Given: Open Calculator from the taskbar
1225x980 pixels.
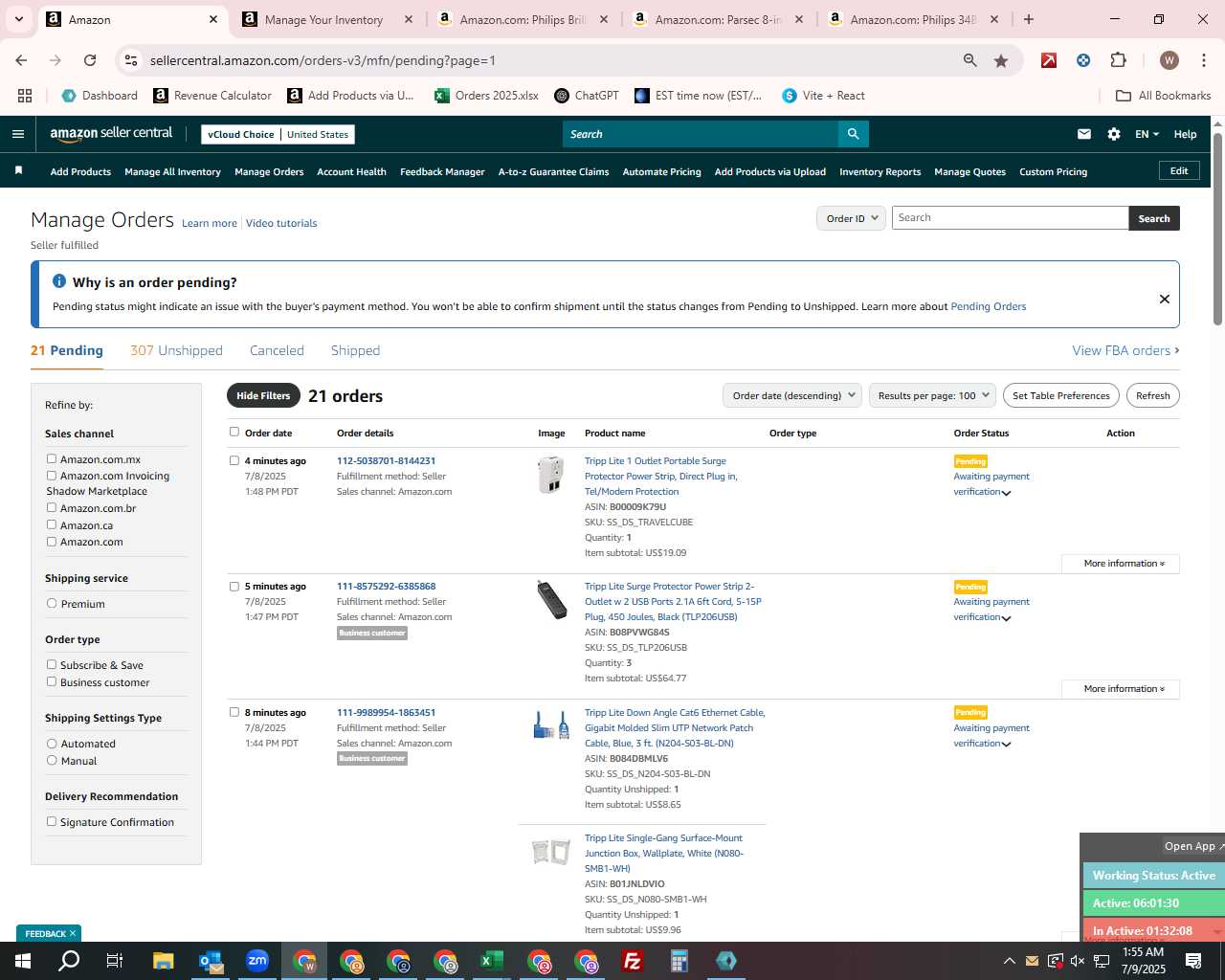Looking at the screenshot, I should pos(679,961).
